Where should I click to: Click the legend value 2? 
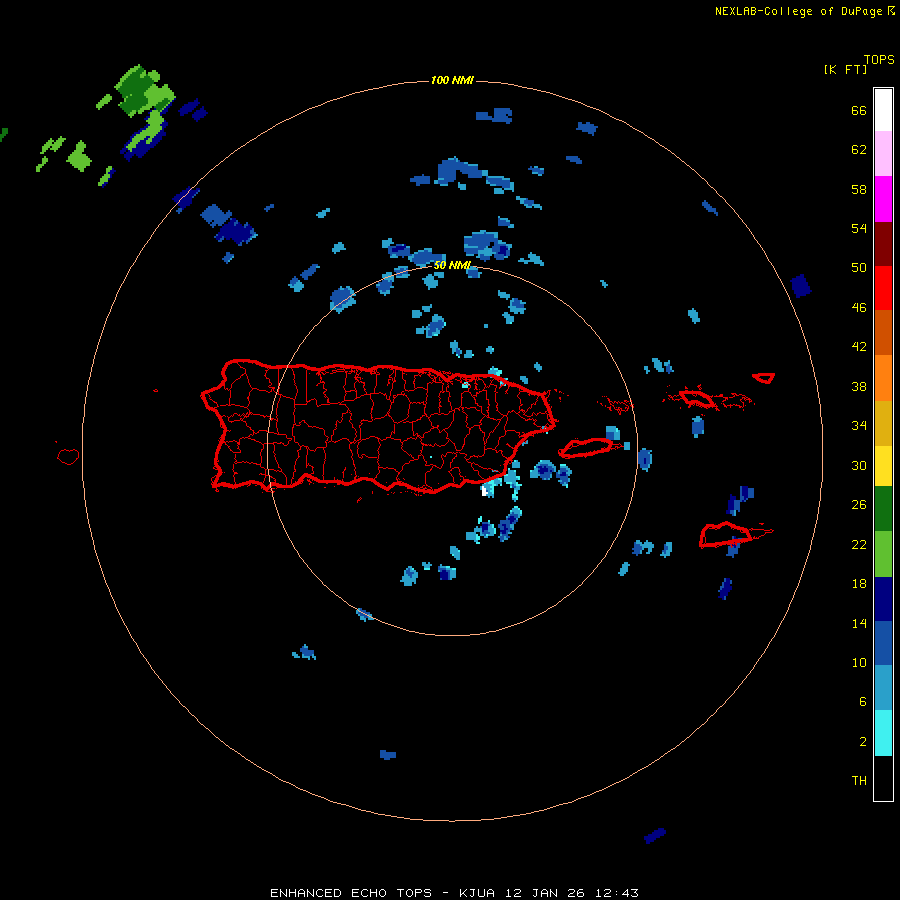(862, 742)
